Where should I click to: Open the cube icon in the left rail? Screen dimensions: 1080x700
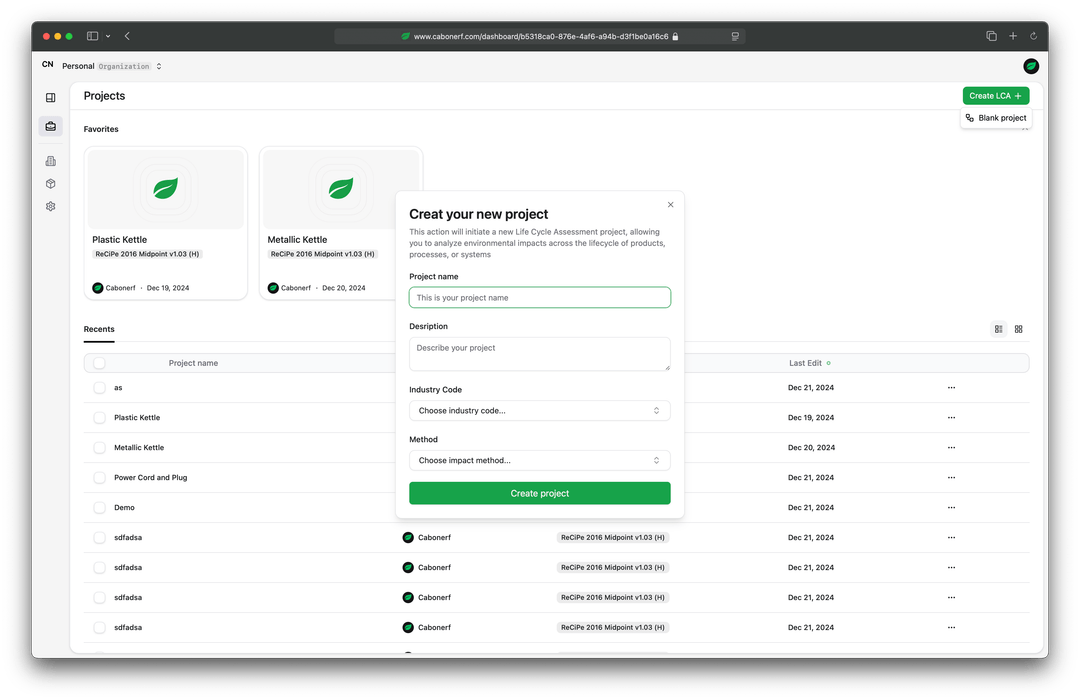pos(50,184)
